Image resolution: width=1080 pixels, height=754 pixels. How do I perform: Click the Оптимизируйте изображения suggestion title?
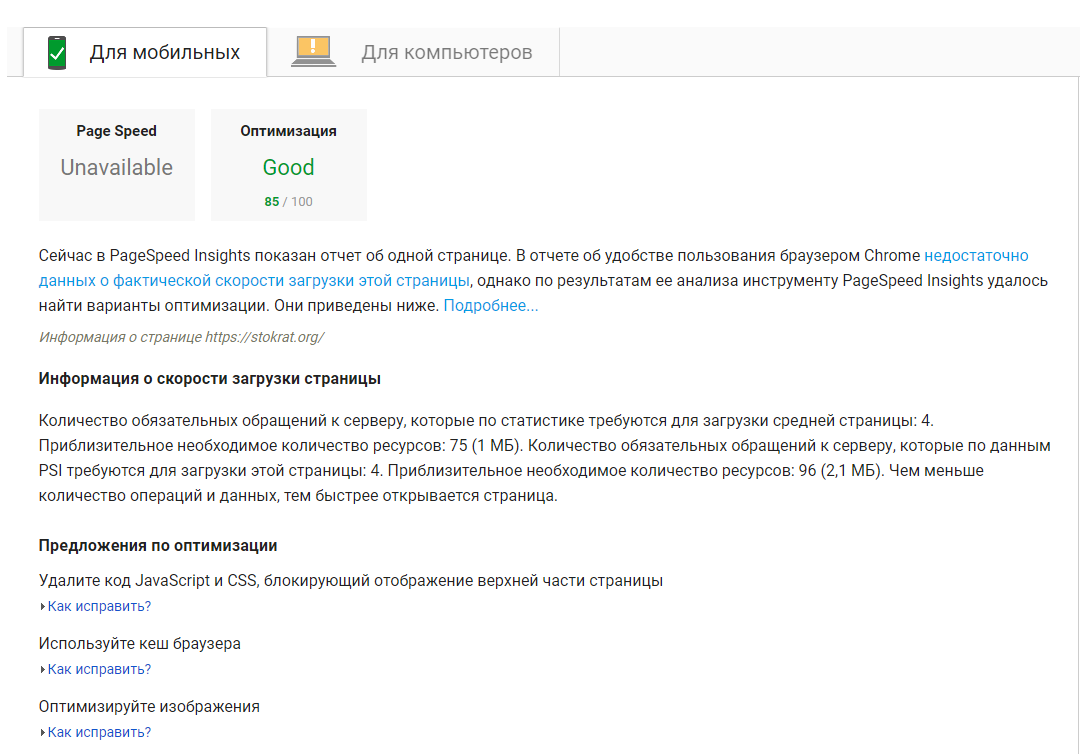(x=149, y=706)
